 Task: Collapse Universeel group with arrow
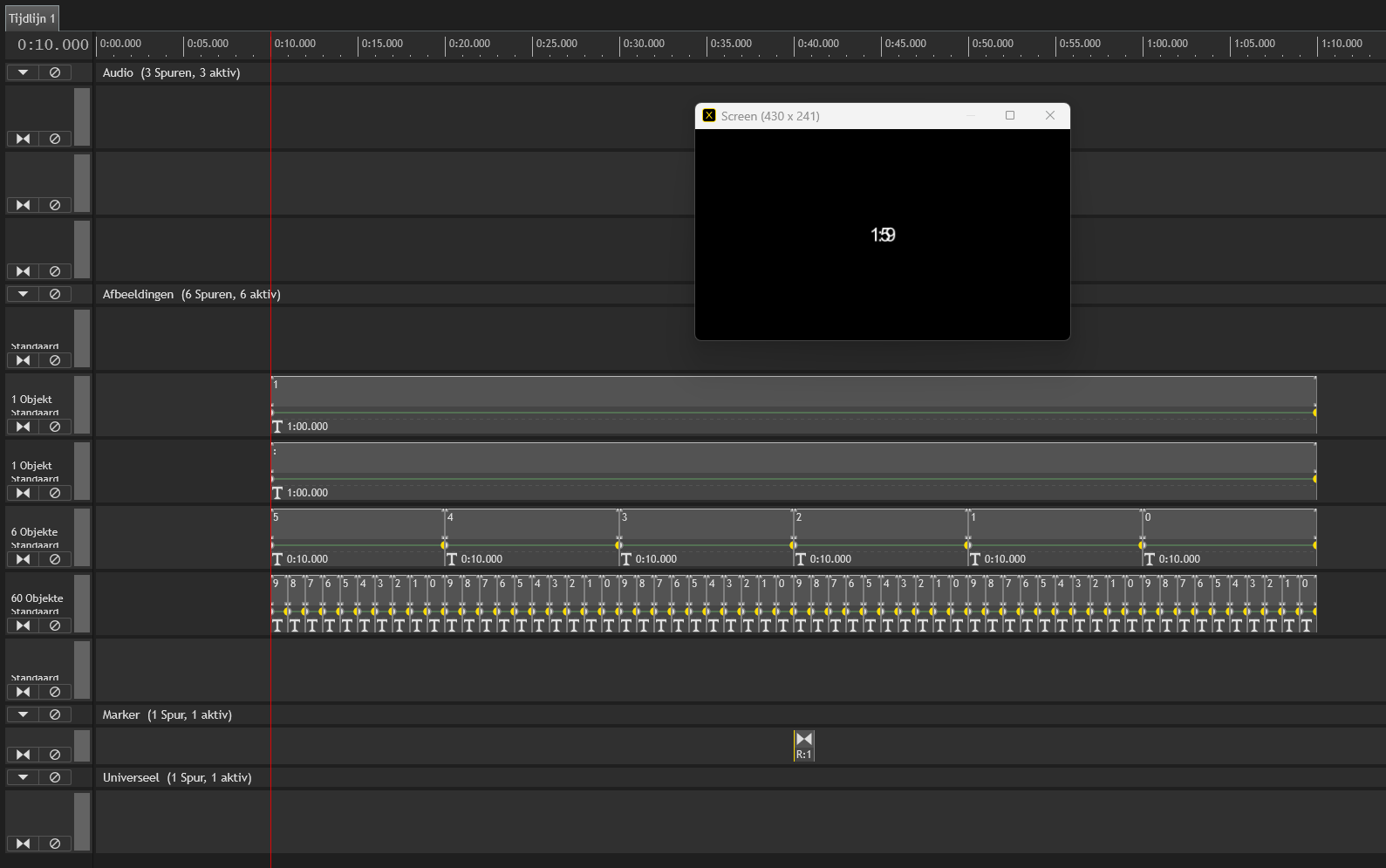tap(23, 777)
